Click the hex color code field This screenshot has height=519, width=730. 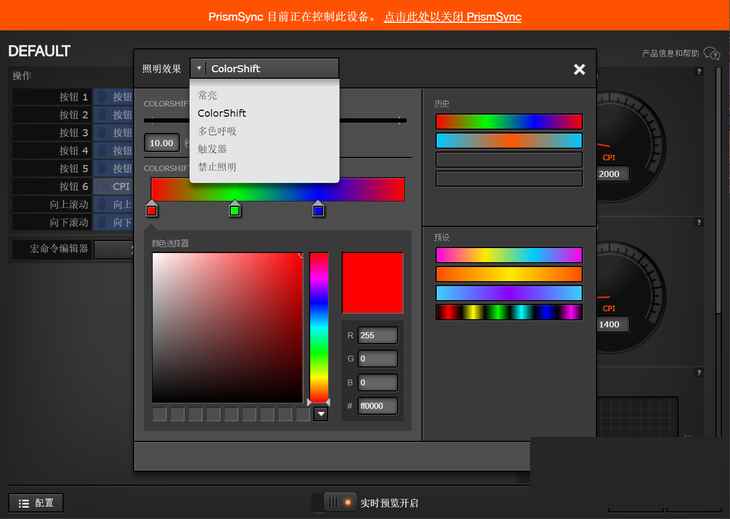point(378,406)
